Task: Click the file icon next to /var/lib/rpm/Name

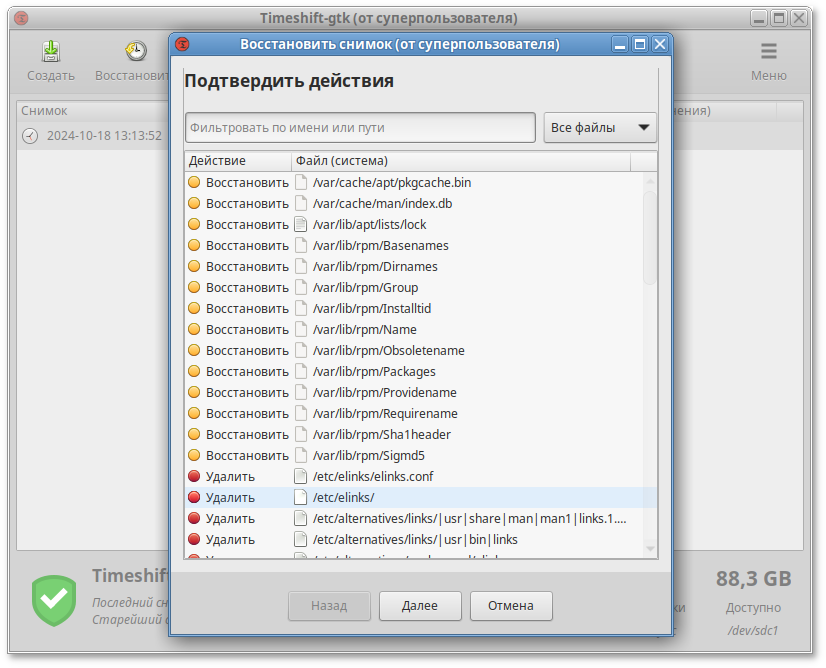Action: pyautogui.click(x=303, y=329)
